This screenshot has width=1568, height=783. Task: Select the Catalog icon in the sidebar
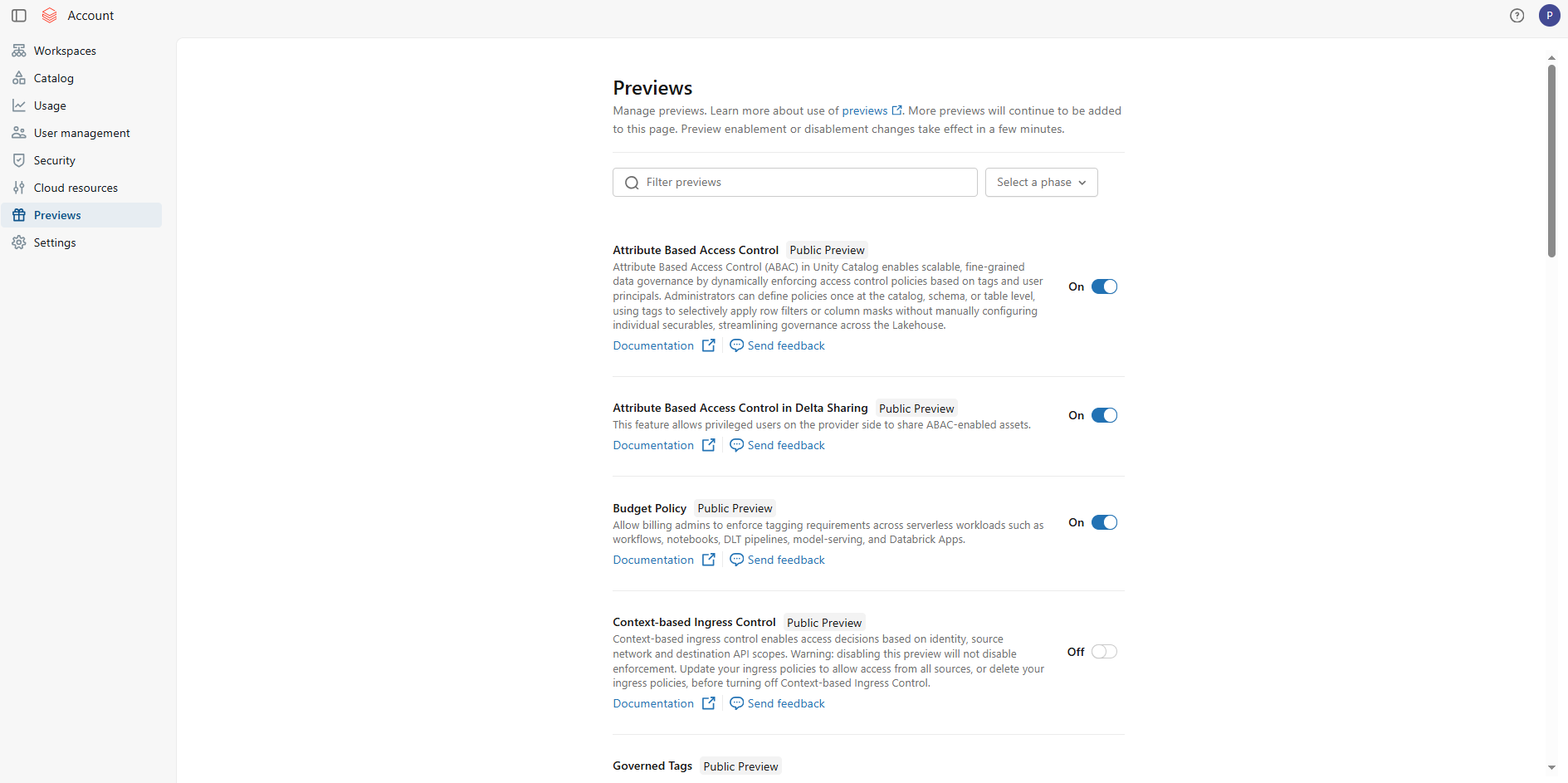pos(18,78)
